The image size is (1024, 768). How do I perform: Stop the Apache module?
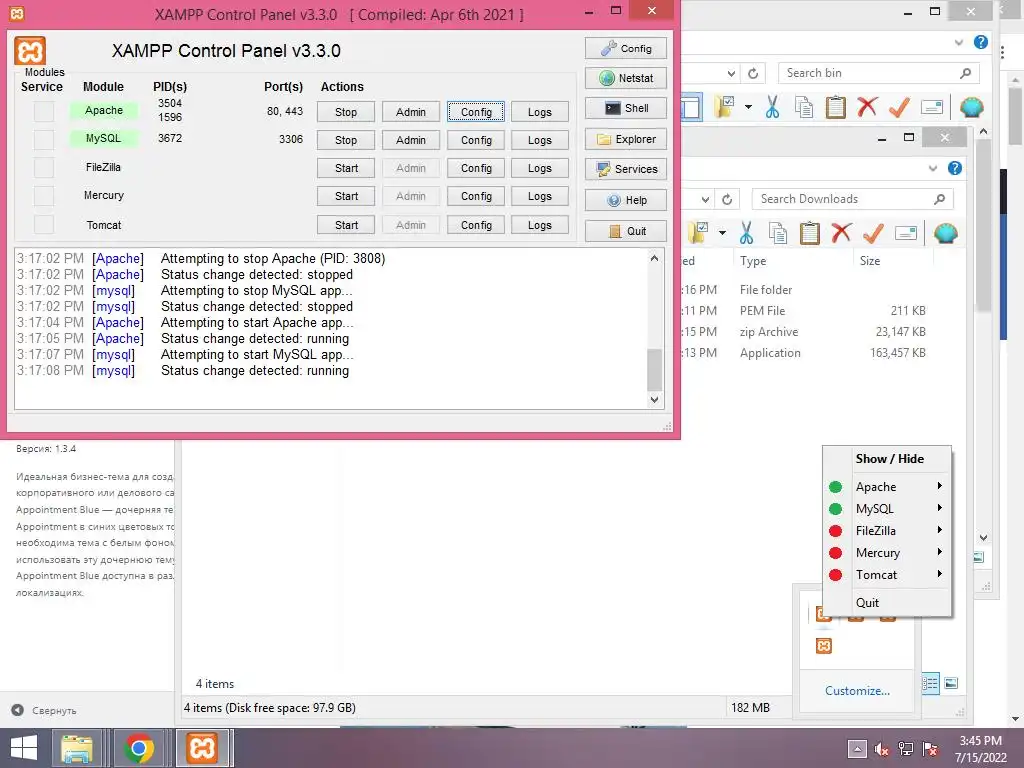coord(346,112)
